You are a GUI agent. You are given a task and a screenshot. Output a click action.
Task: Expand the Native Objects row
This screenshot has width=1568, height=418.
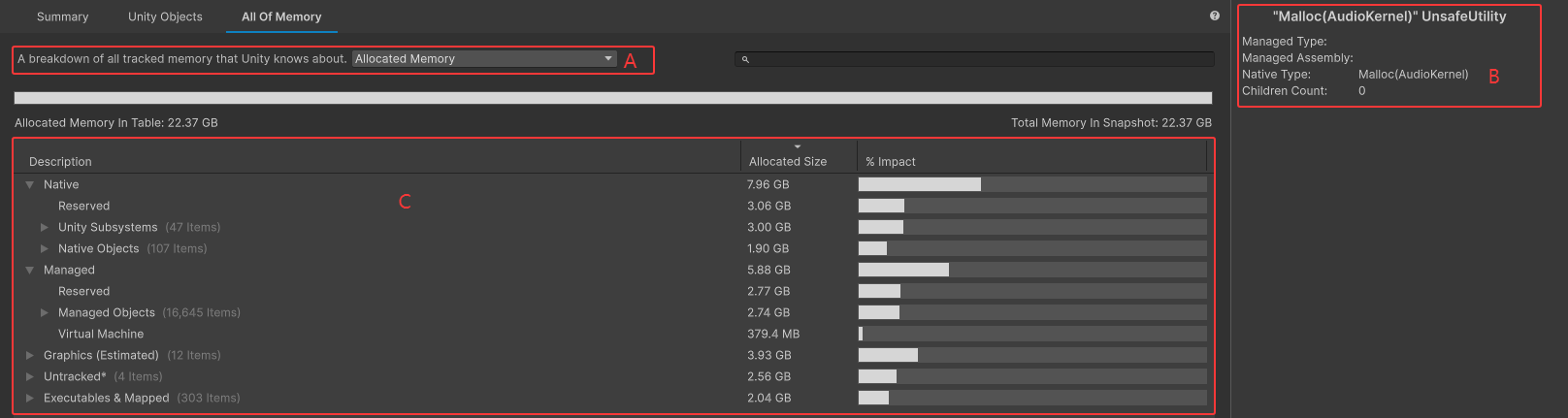coord(45,248)
